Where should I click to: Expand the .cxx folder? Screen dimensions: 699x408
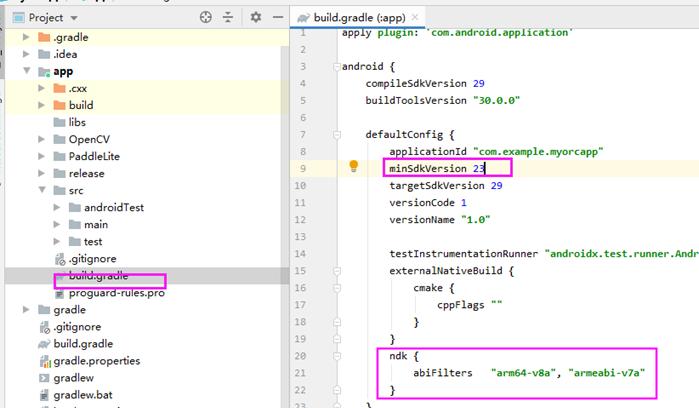pos(41,88)
